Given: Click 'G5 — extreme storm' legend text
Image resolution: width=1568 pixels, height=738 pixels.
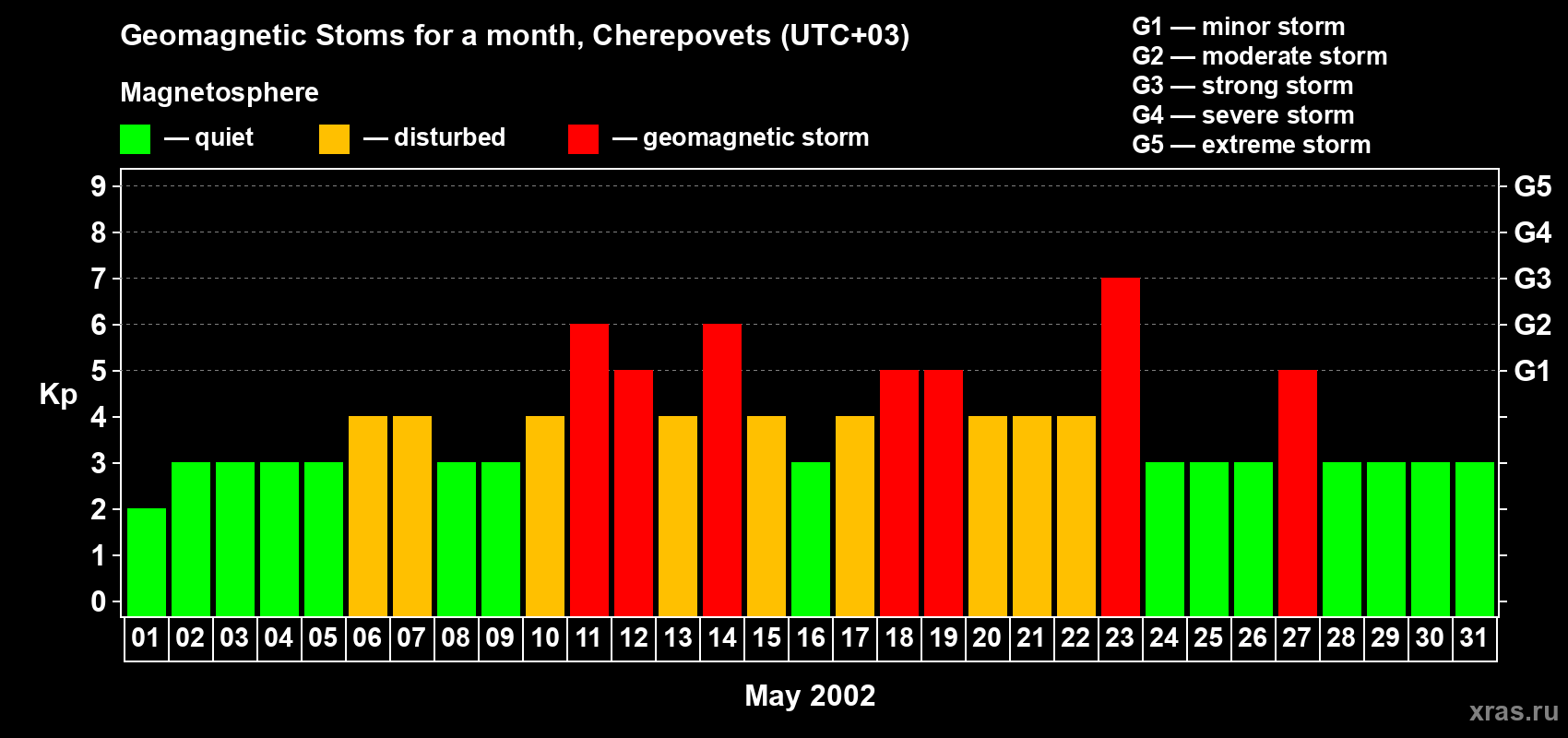Looking at the screenshot, I should pyautogui.click(x=1252, y=145).
